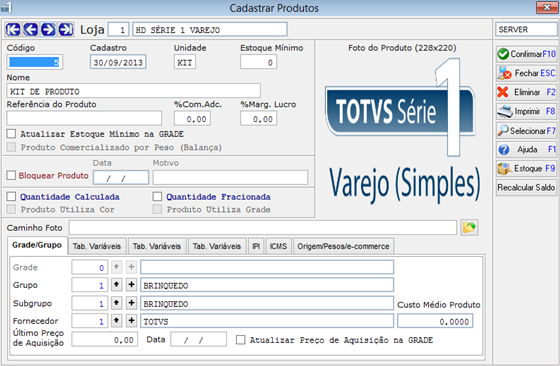Add a new Grupo with plus button
The height and width of the screenshot is (366, 560).
[131, 285]
